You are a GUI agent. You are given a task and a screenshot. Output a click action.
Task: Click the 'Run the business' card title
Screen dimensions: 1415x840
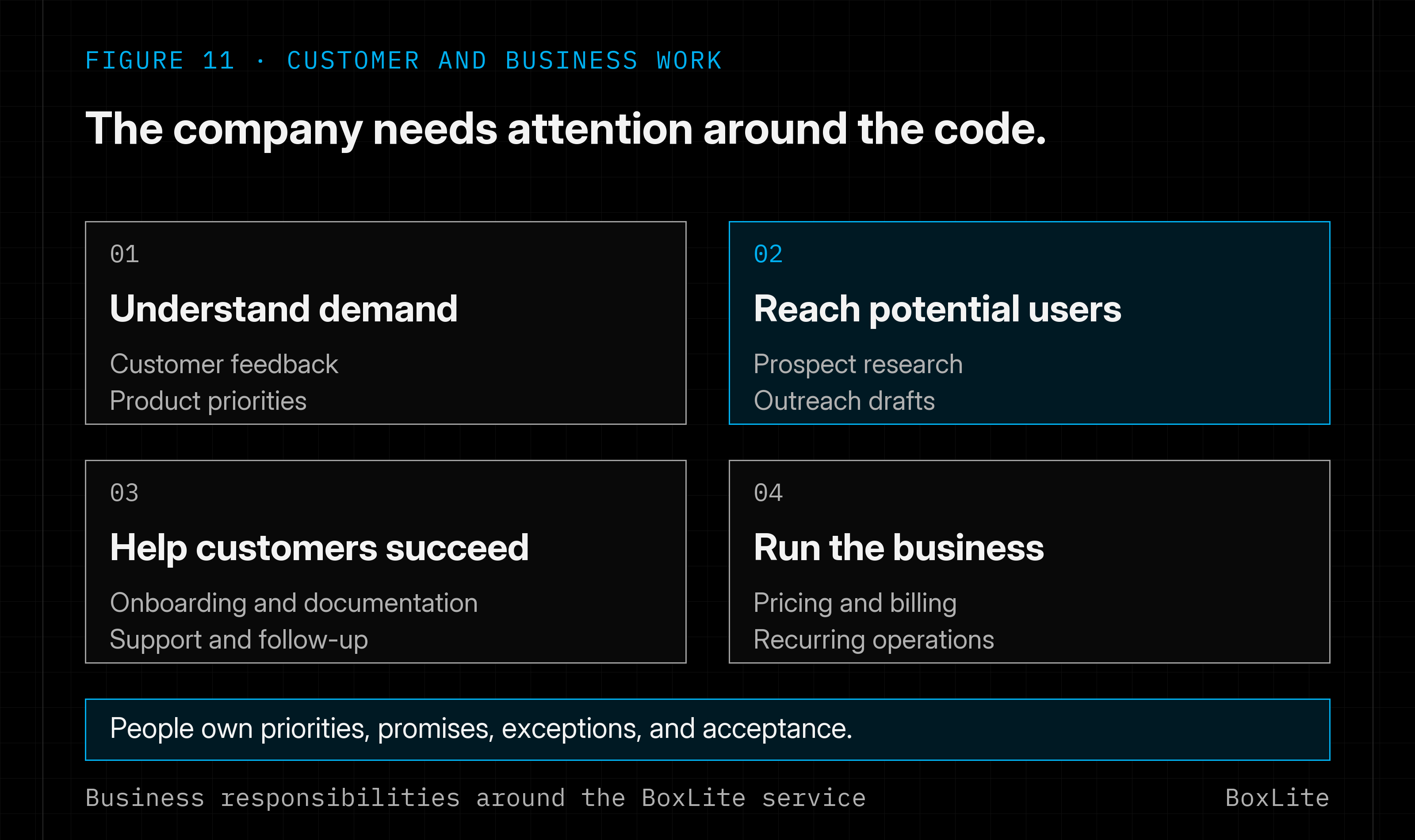(x=899, y=548)
